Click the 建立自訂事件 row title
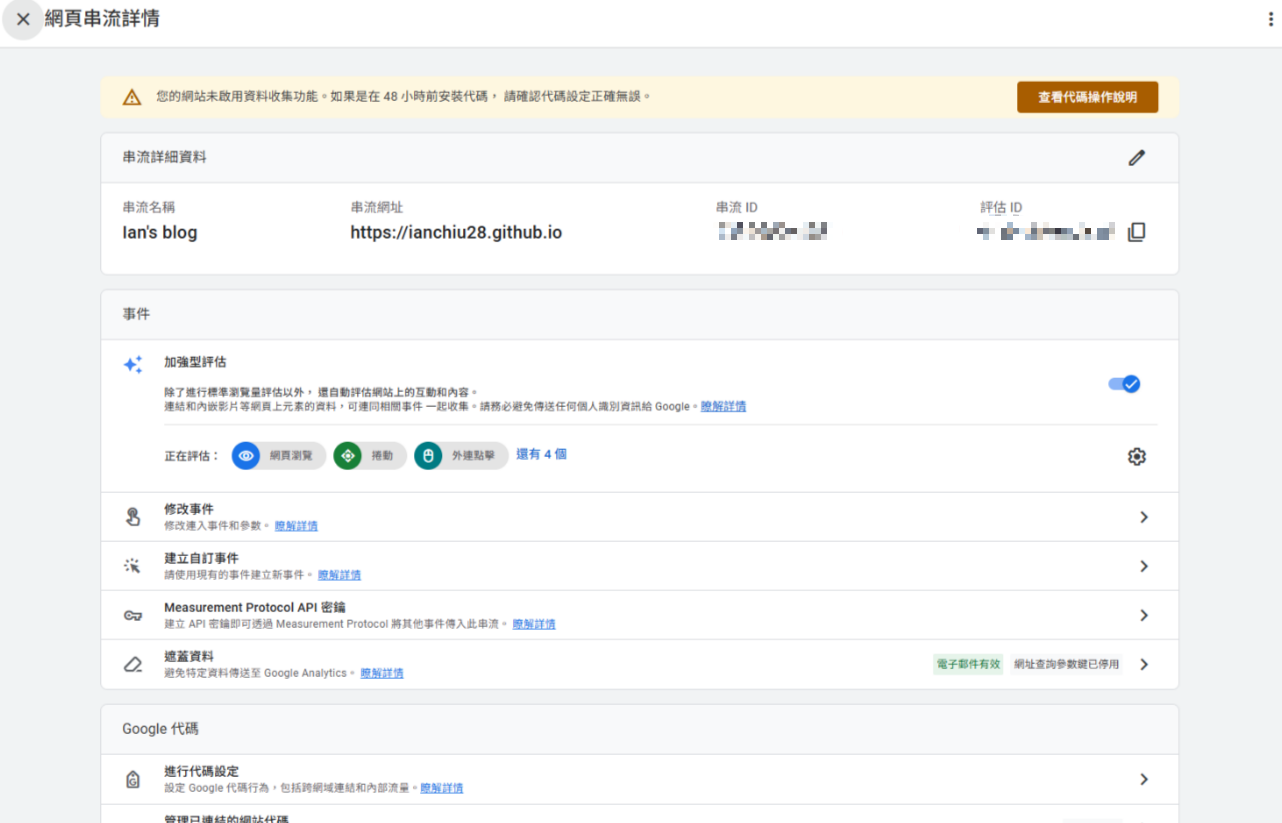The image size is (1282, 823). tap(201, 558)
